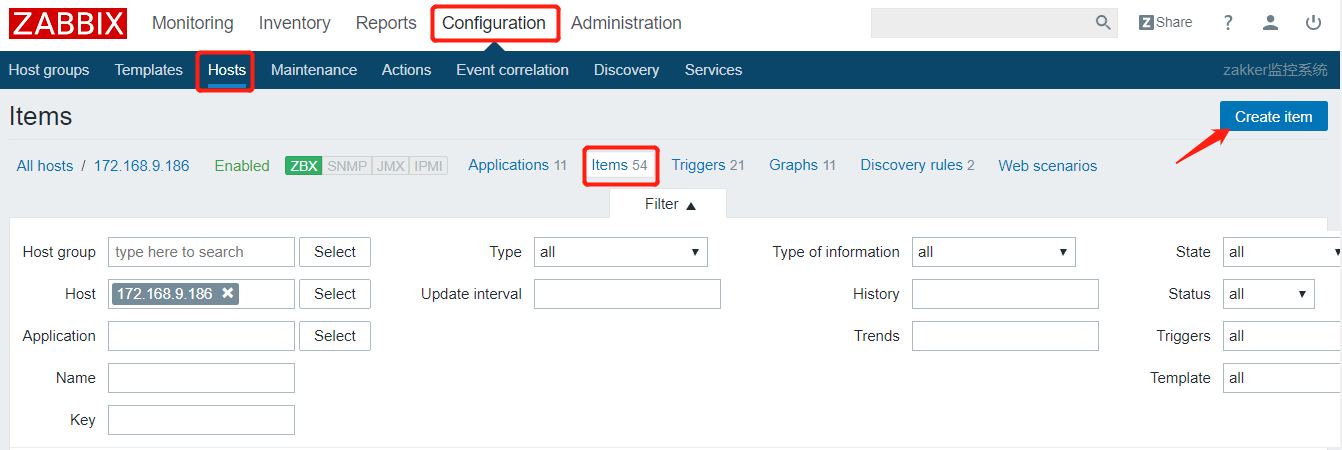Viewport: 1342px width, 450px height.
Task: Click the Update interval input field
Action: pos(627,294)
